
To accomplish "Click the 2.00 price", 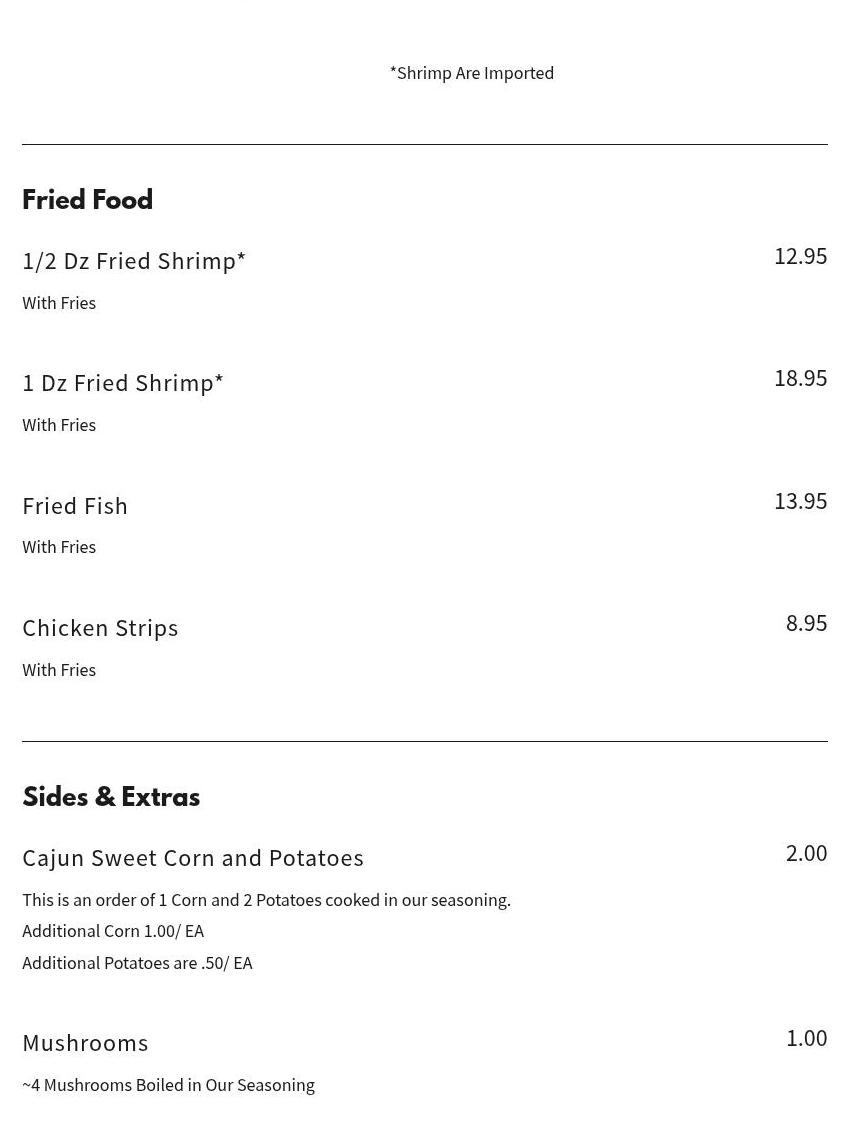I will [x=806, y=853].
